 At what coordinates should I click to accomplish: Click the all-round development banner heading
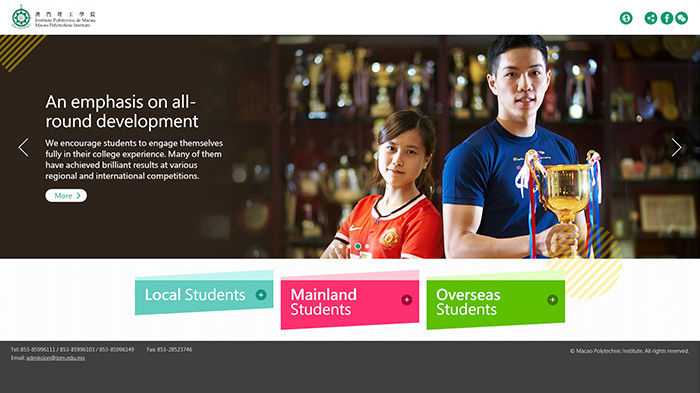pyautogui.click(x=121, y=112)
